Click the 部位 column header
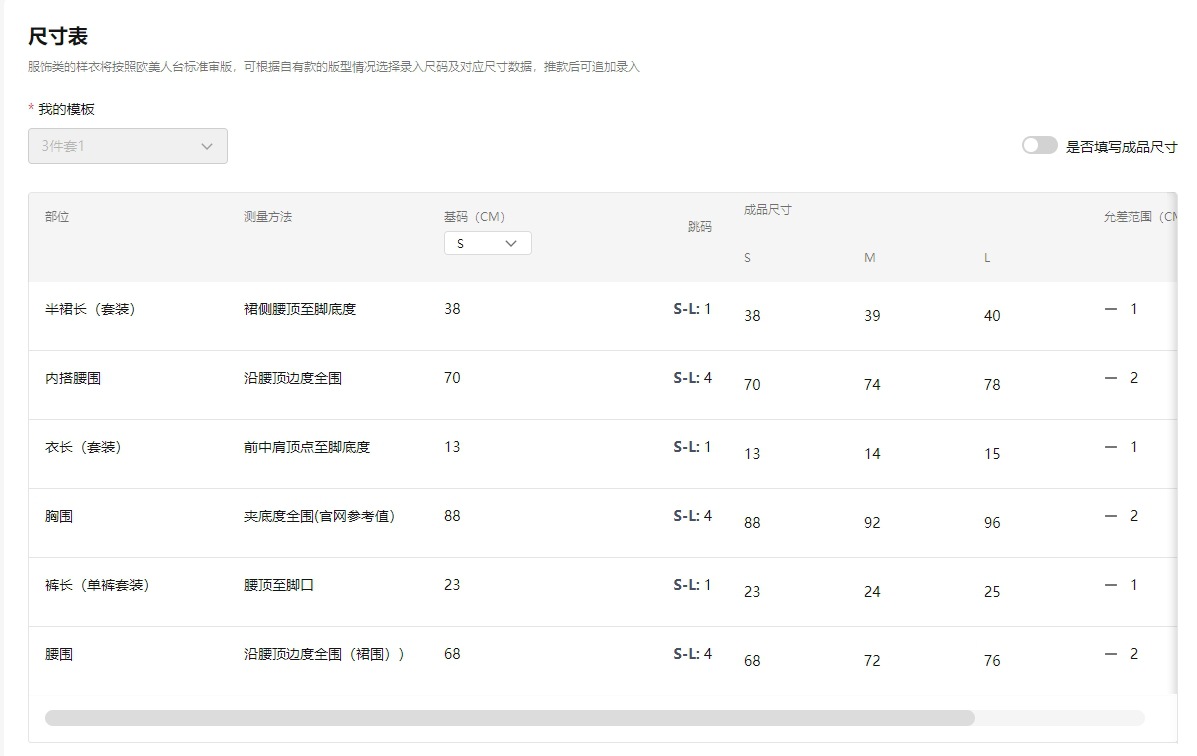1197x756 pixels. tap(57, 216)
